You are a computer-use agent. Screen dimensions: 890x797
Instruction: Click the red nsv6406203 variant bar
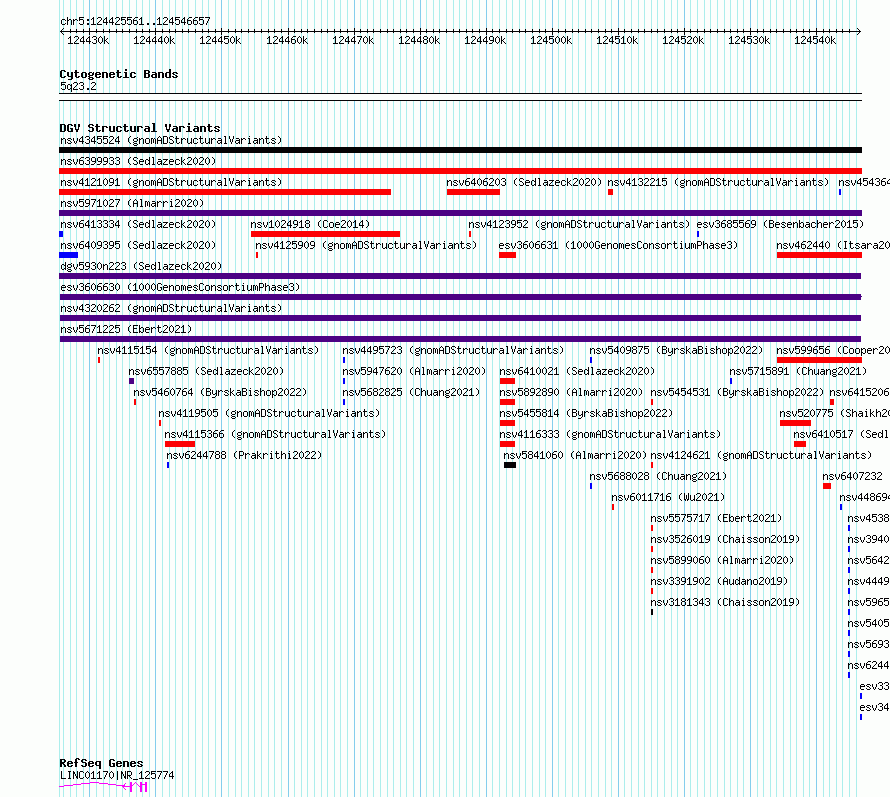(473, 192)
